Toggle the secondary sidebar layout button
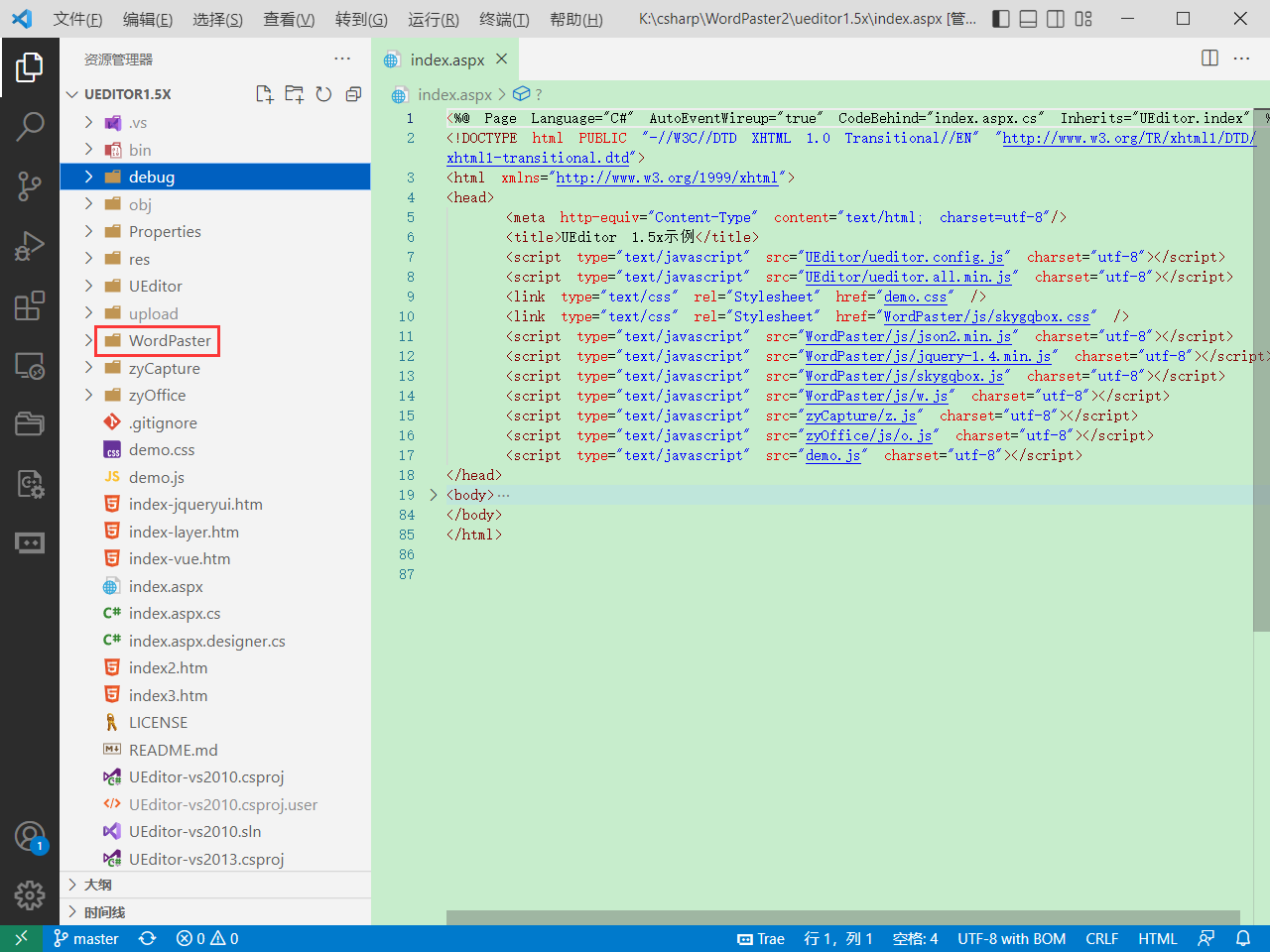This screenshot has width=1270, height=952. click(1056, 19)
